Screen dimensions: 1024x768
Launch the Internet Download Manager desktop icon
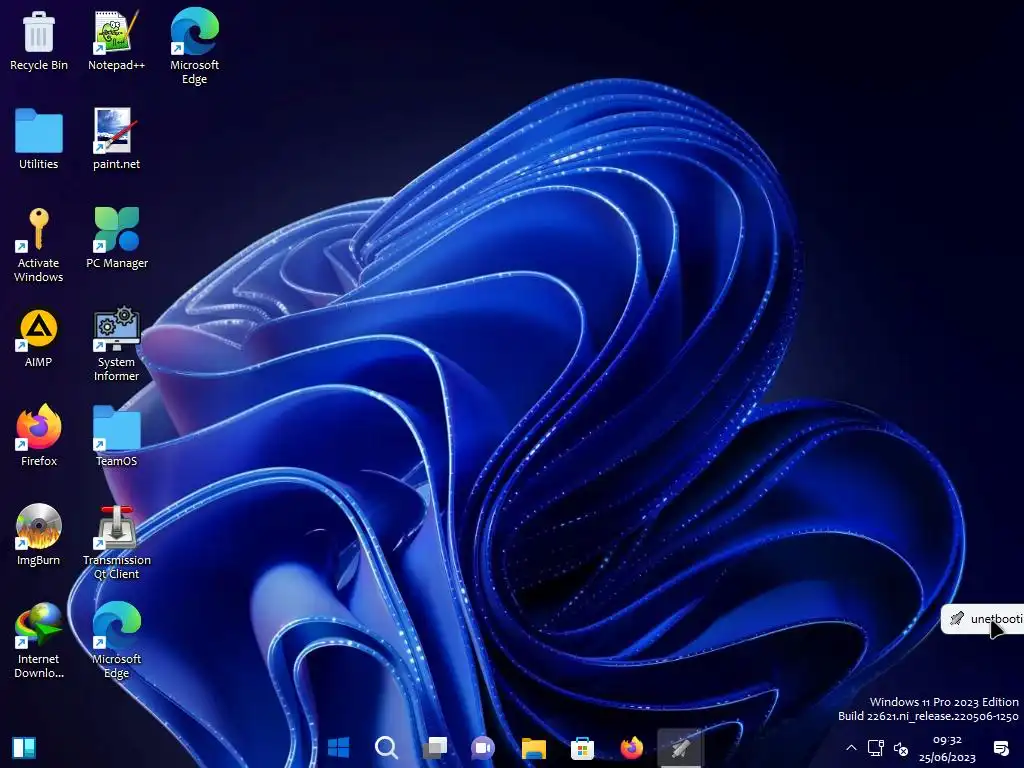(39, 641)
